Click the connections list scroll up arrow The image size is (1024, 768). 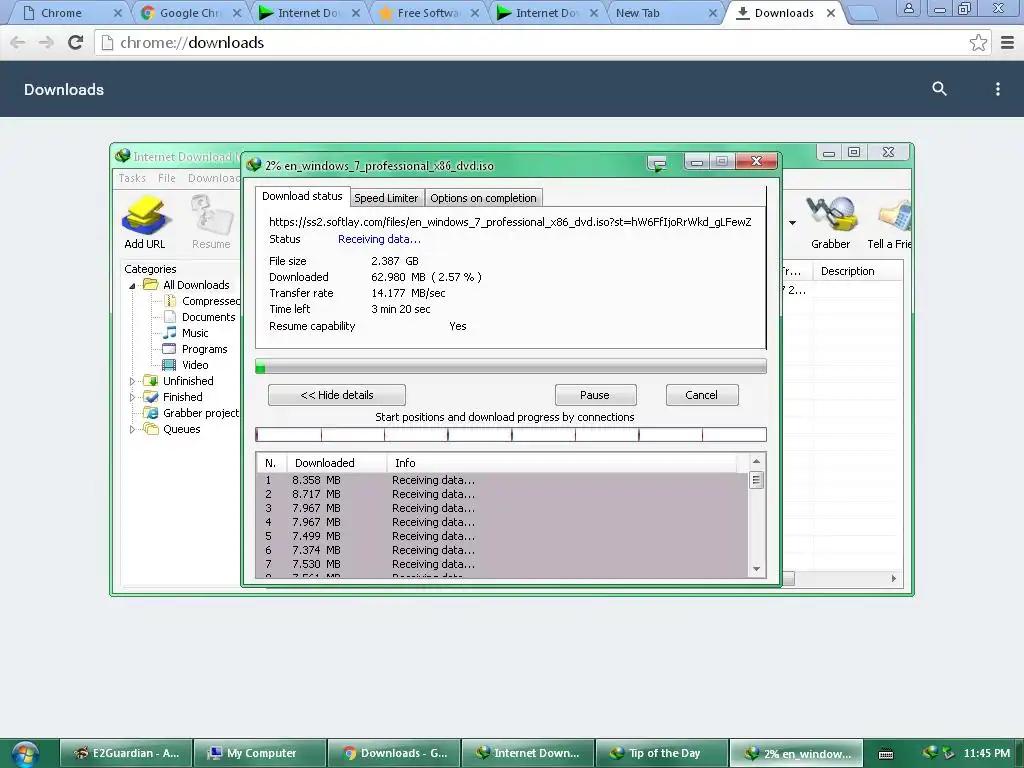click(x=756, y=461)
